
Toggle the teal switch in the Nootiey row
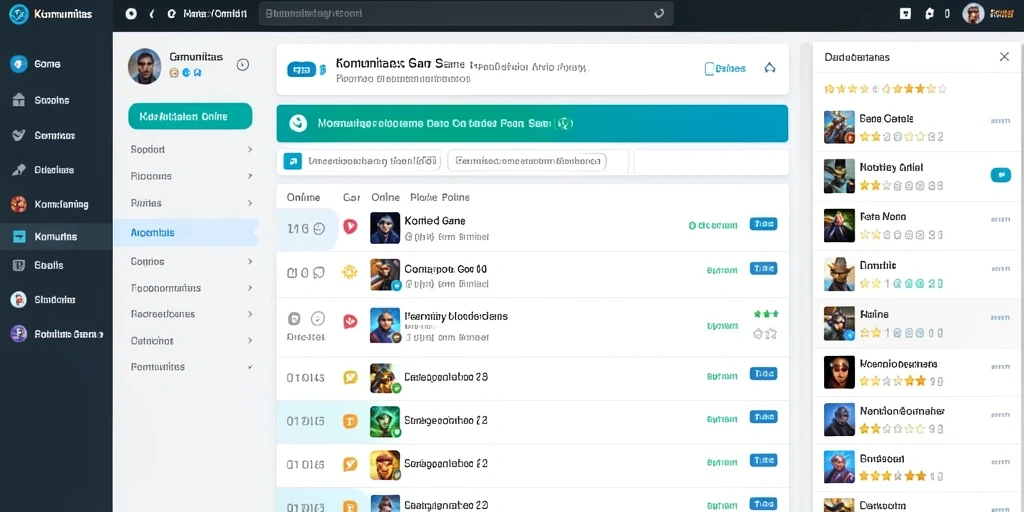point(1000,174)
